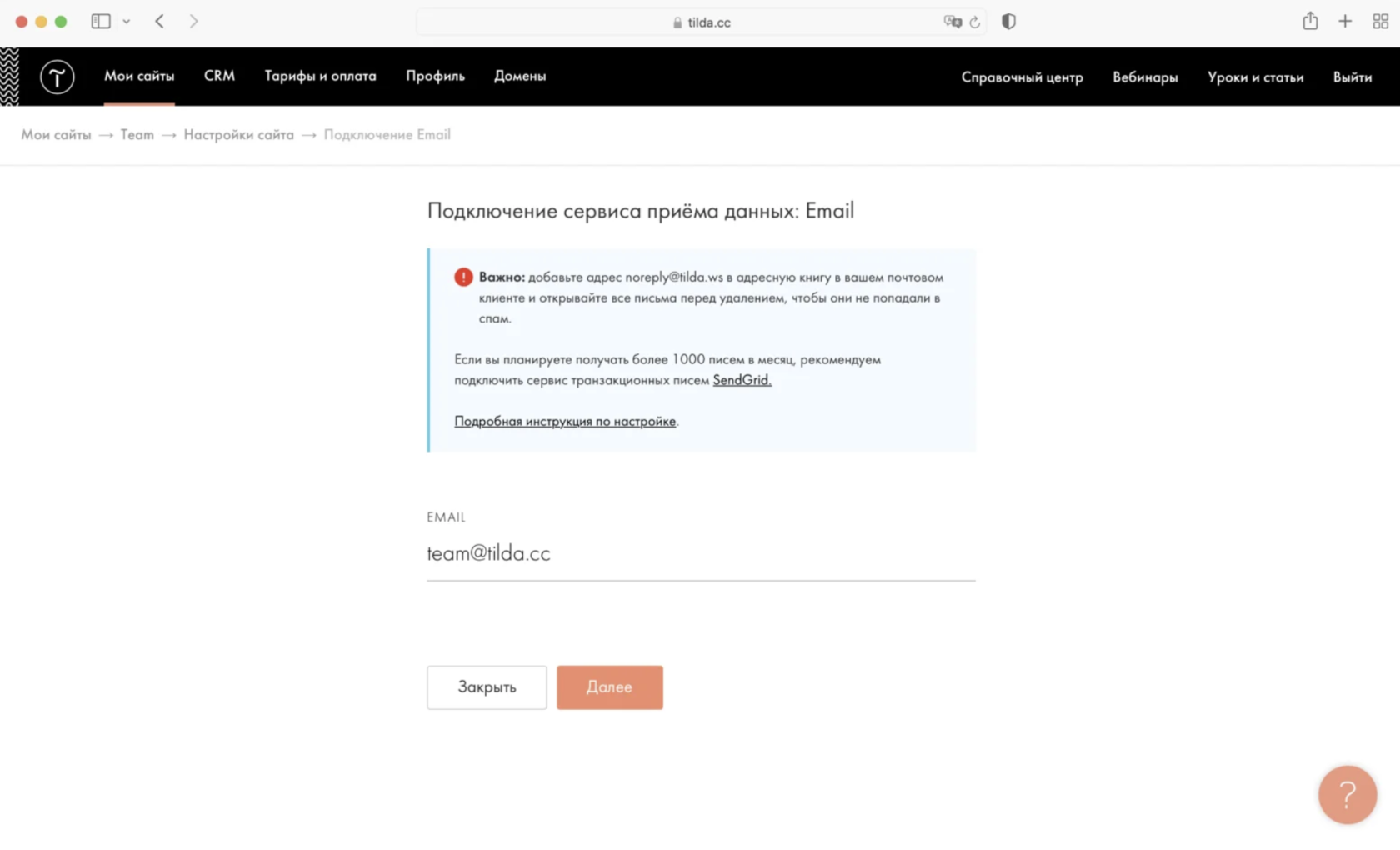
Task: Click the Email input field
Action: 700,553
